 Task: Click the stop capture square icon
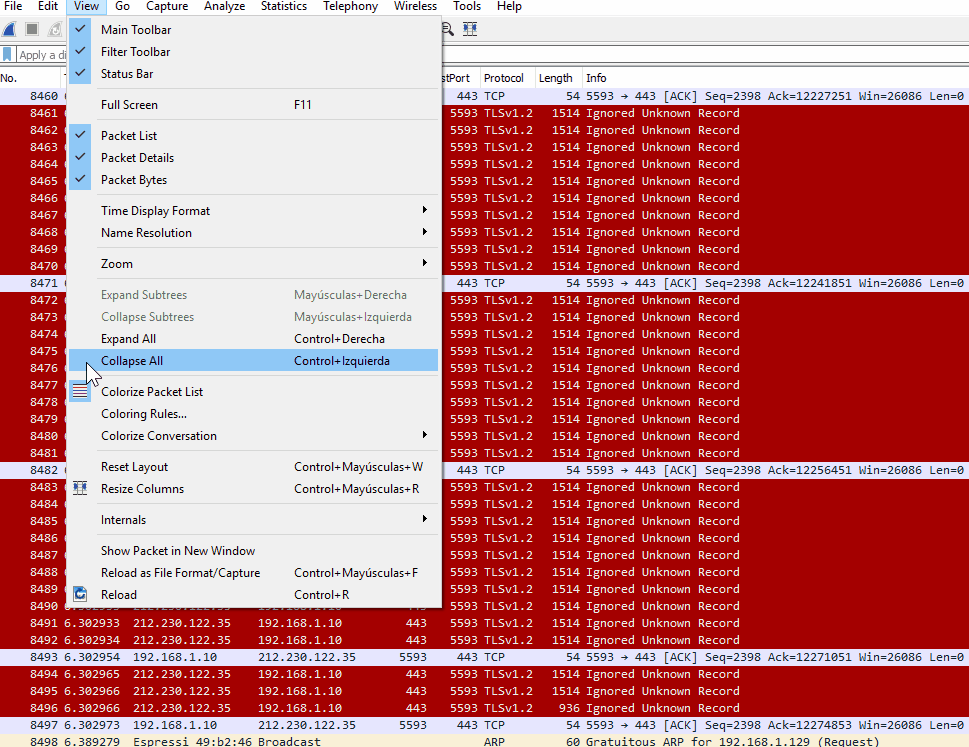[32, 29]
